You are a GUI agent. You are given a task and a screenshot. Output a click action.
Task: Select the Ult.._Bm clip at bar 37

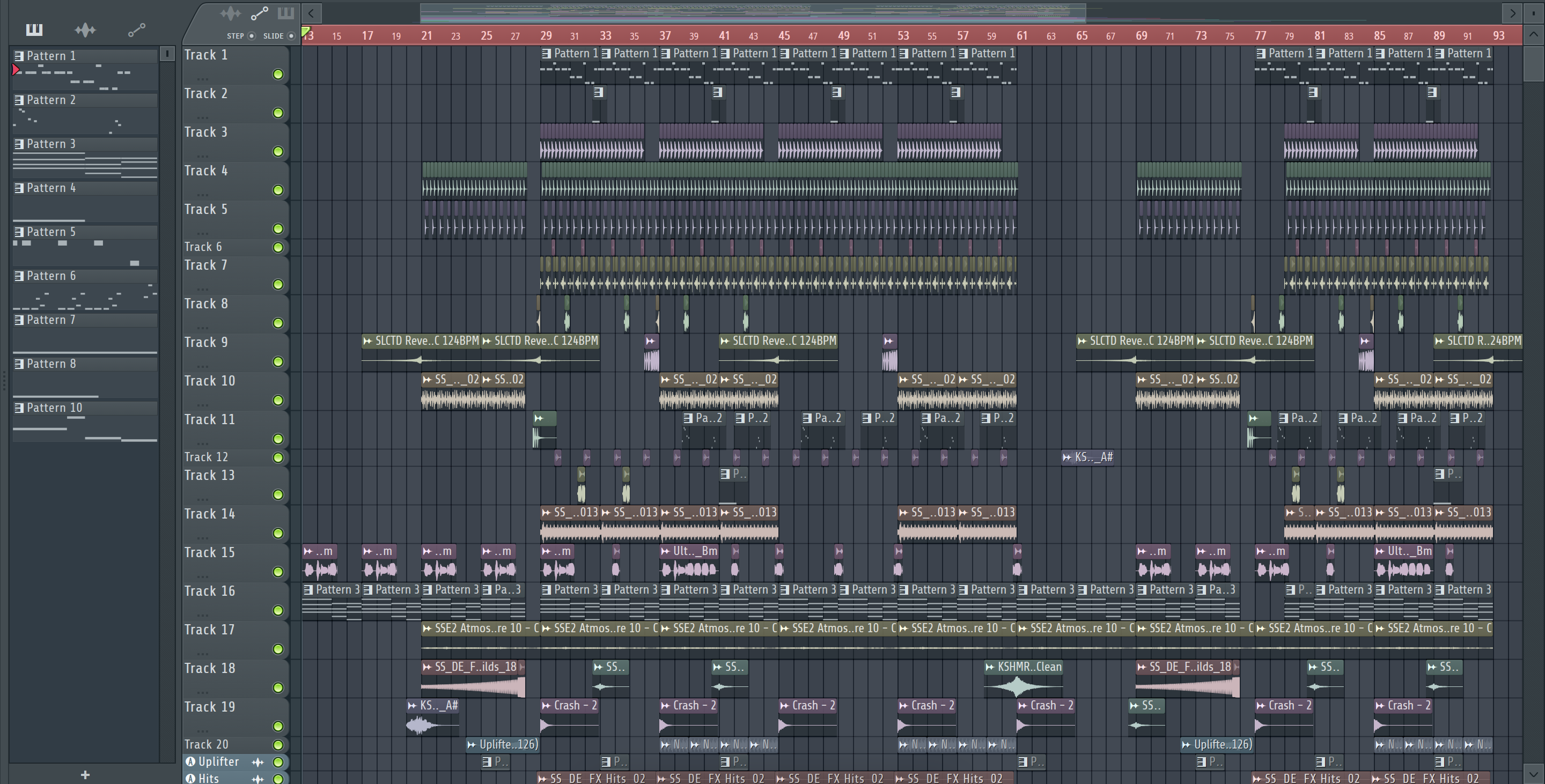coord(688,562)
